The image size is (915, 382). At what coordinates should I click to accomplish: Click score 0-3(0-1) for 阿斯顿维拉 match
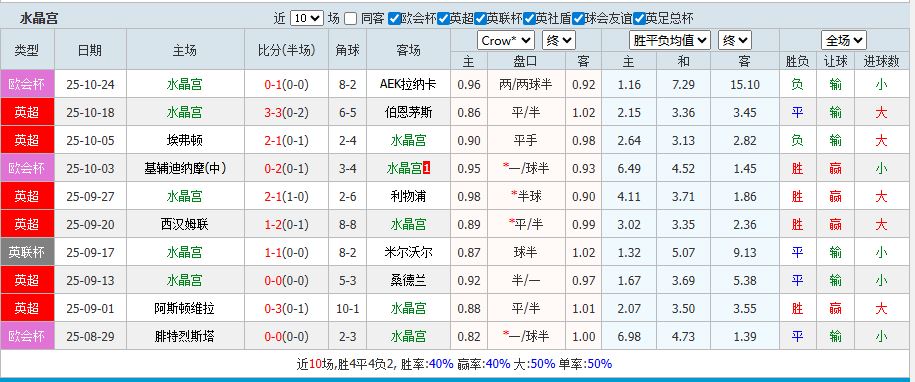point(287,309)
